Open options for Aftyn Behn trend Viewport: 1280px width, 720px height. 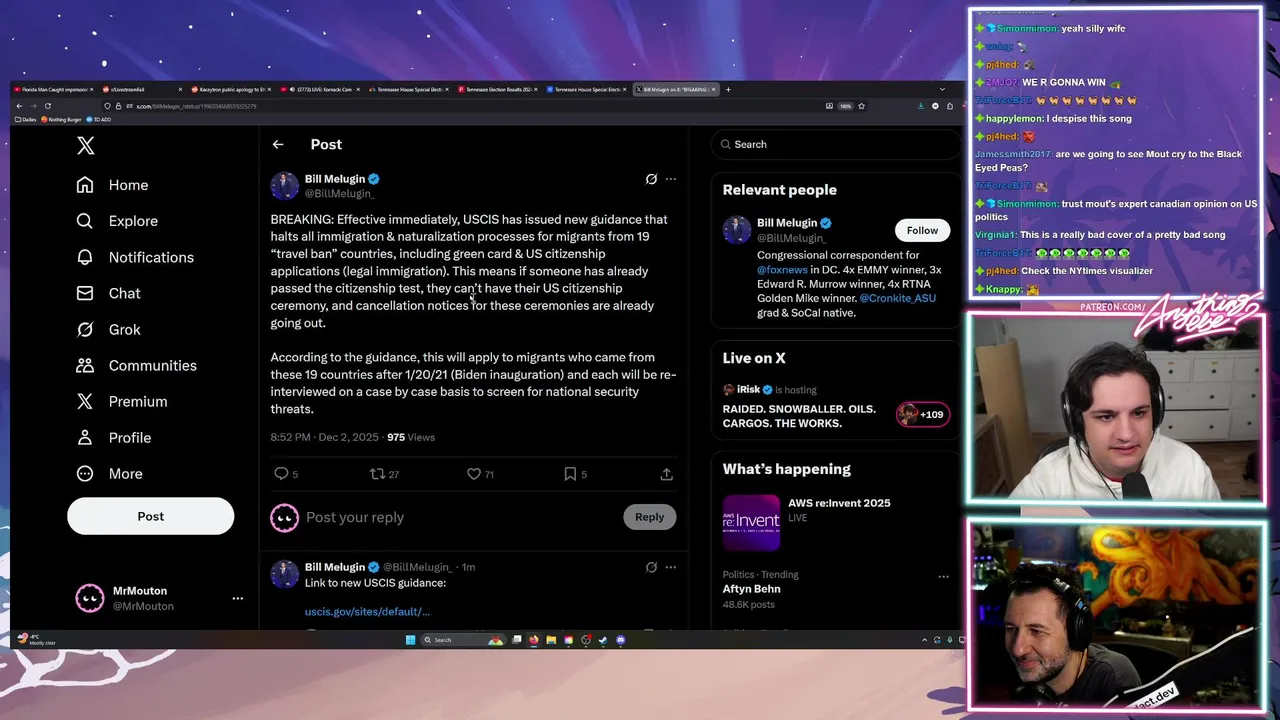pyautogui.click(x=943, y=576)
